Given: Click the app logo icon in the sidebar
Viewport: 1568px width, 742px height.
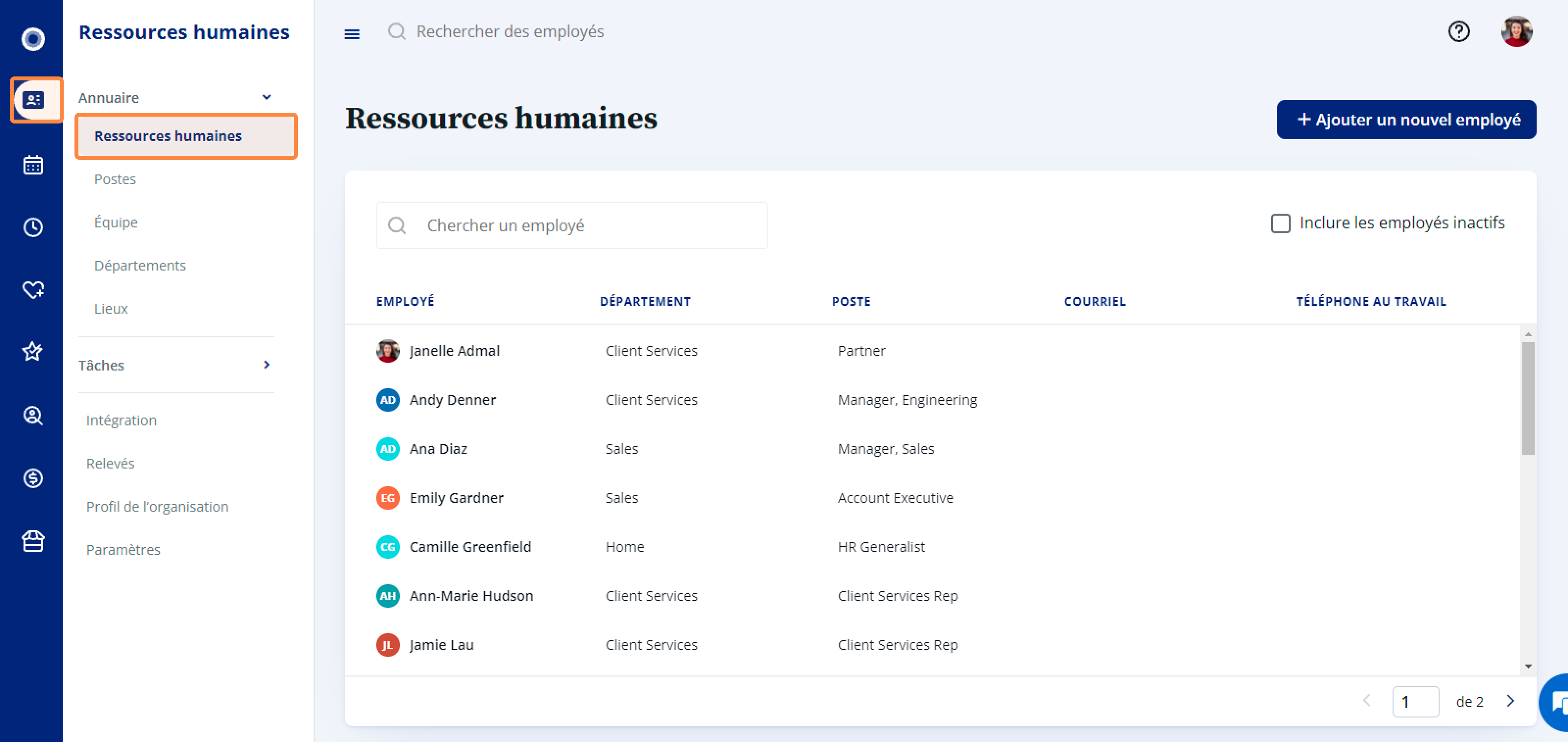Looking at the screenshot, I should tap(33, 39).
